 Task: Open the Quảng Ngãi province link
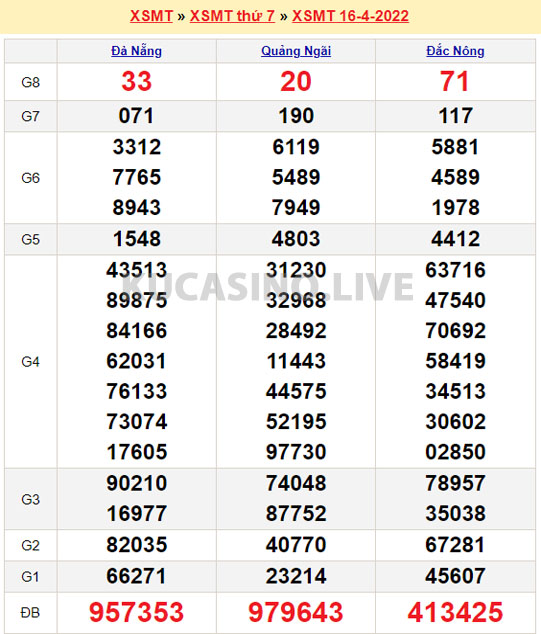click(x=296, y=51)
